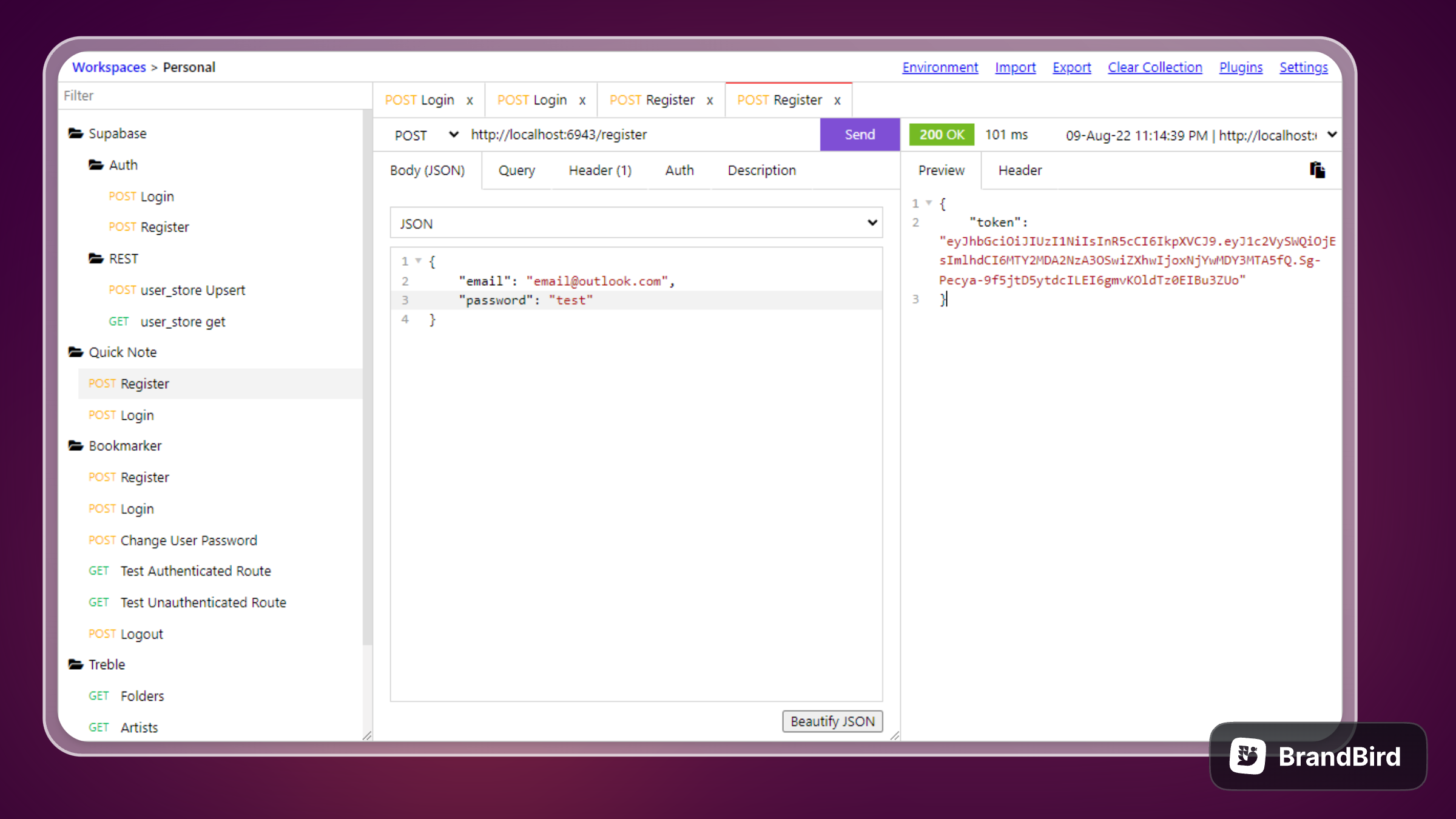Screen dimensions: 1456x819
Task: Click the Clear Collection link
Action: point(1154,67)
